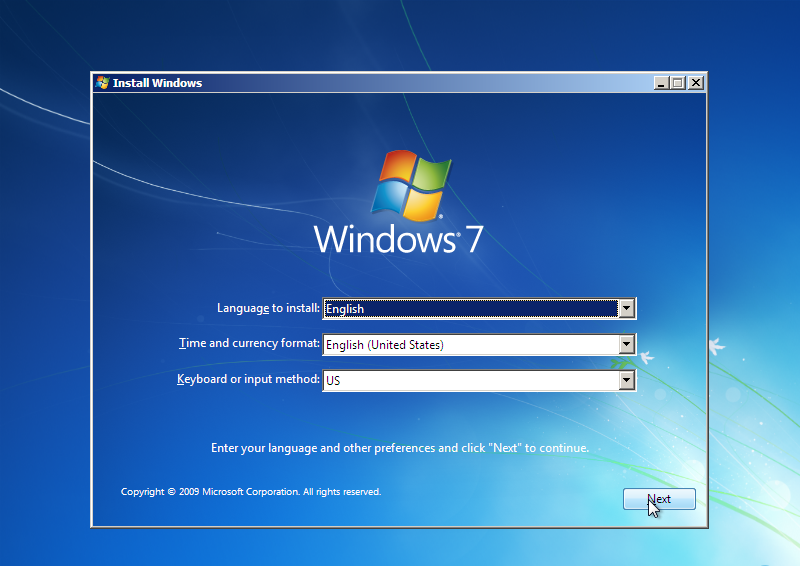Click the Next button
This screenshot has height=566, width=800.
pyautogui.click(x=659, y=499)
